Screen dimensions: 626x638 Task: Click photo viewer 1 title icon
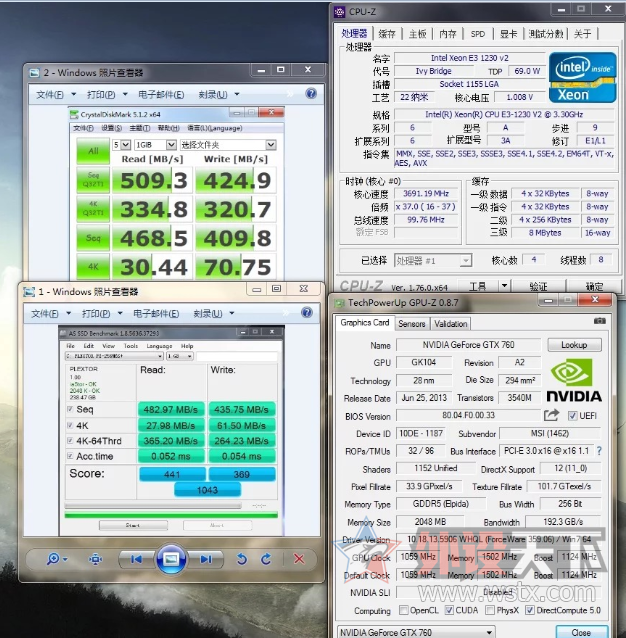[x=29, y=292]
